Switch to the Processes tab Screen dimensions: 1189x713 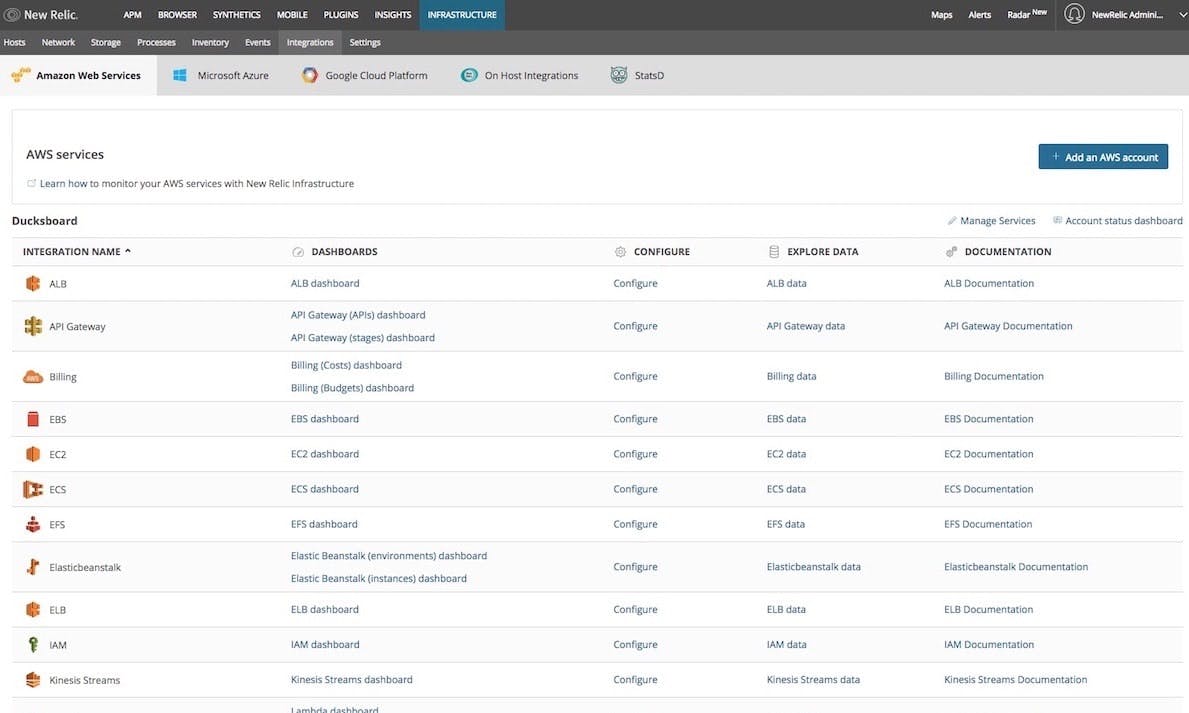coord(156,42)
